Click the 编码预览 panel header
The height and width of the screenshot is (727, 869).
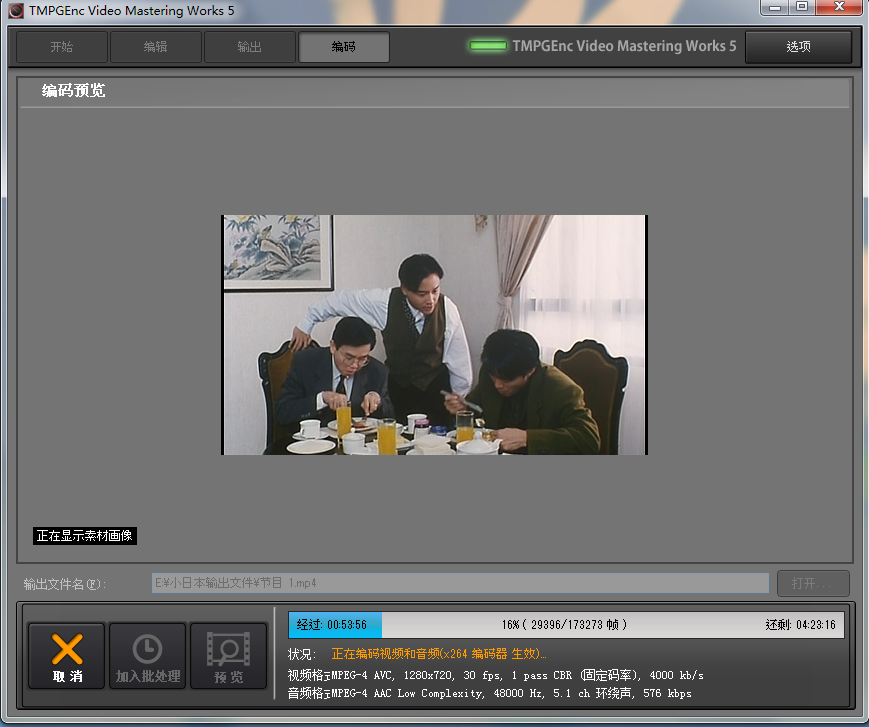point(73,91)
